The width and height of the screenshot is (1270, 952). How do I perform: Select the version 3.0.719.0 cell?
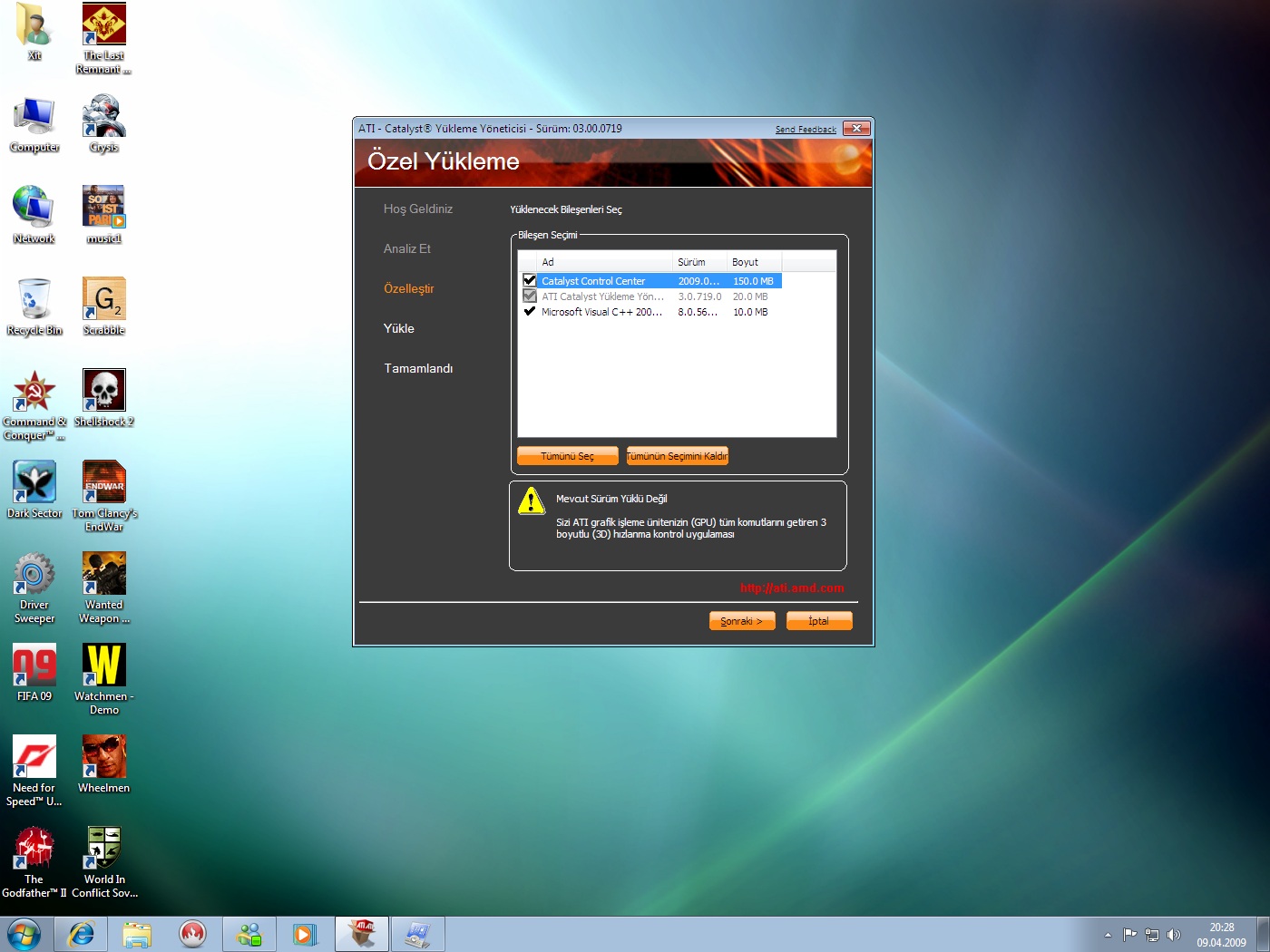(700, 296)
